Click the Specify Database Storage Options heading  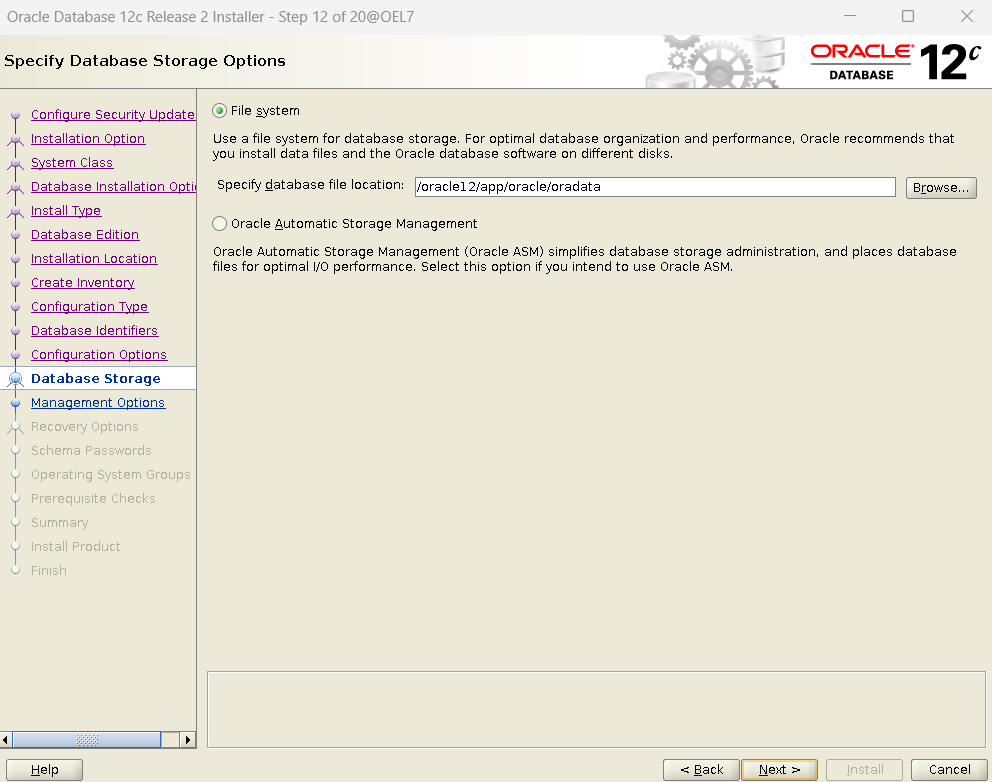tap(145, 61)
